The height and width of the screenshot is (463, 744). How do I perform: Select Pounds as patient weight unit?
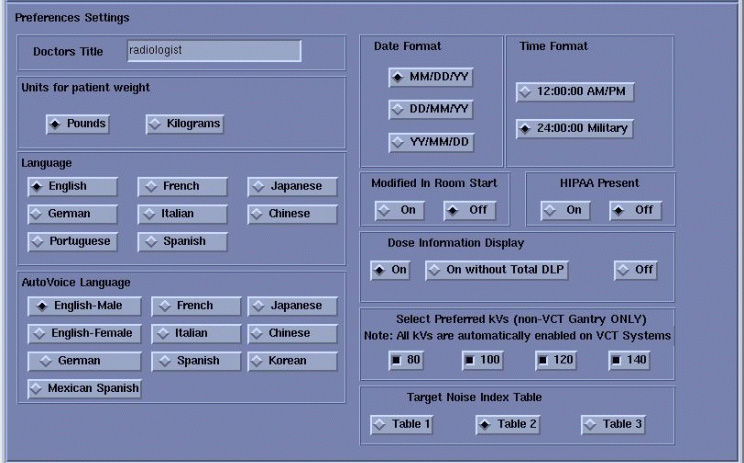click(77, 124)
